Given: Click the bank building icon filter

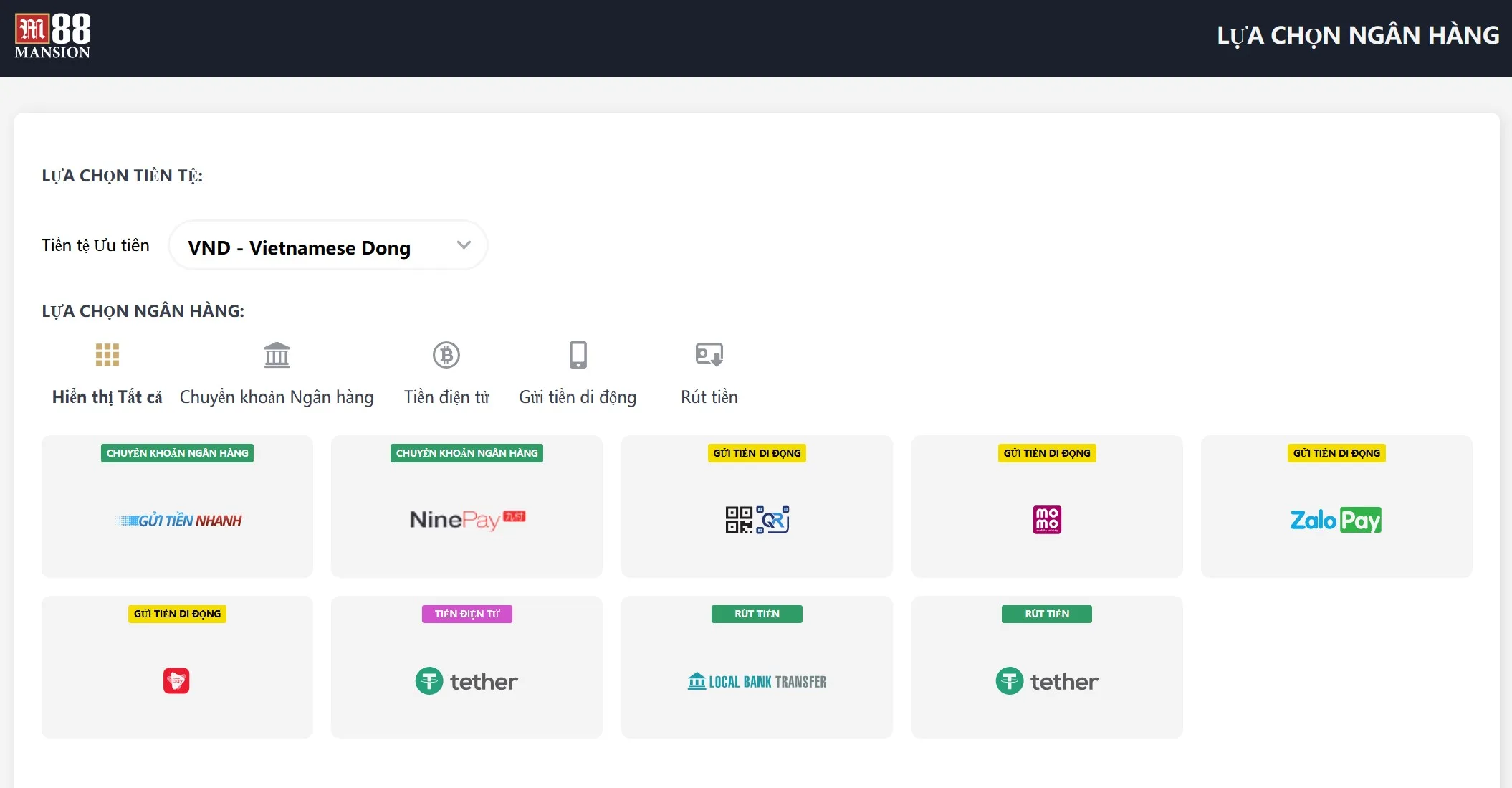Looking at the screenshot, I should click(277, 355).
